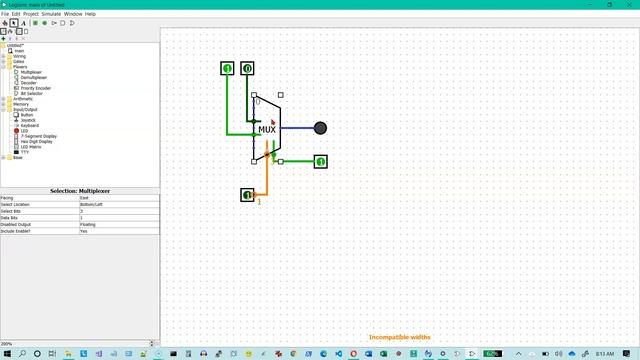This screenshot has height=360, width=640.
Task: Show hidden icons in system tray
Action: pyautogui.click(x=518, y=353)
